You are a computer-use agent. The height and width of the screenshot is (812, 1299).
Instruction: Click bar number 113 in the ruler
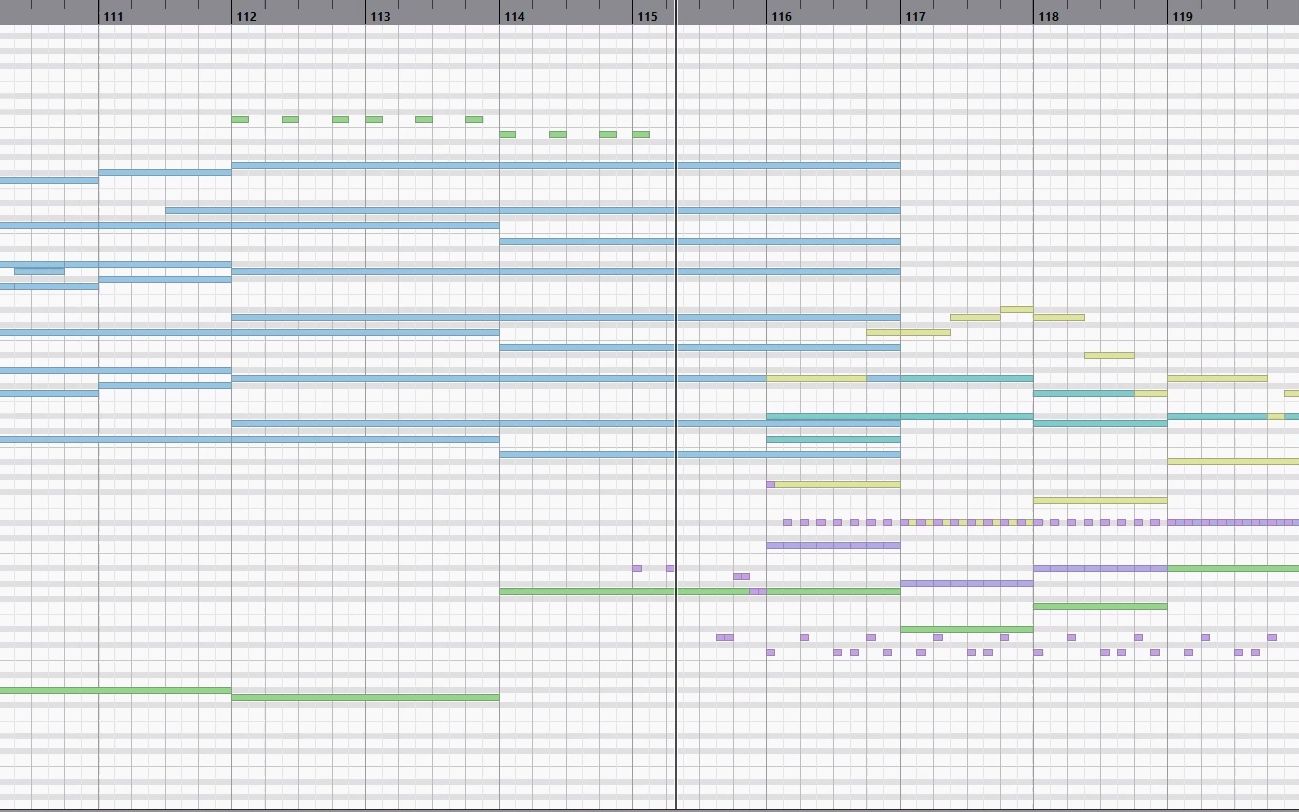pos(380,17)
